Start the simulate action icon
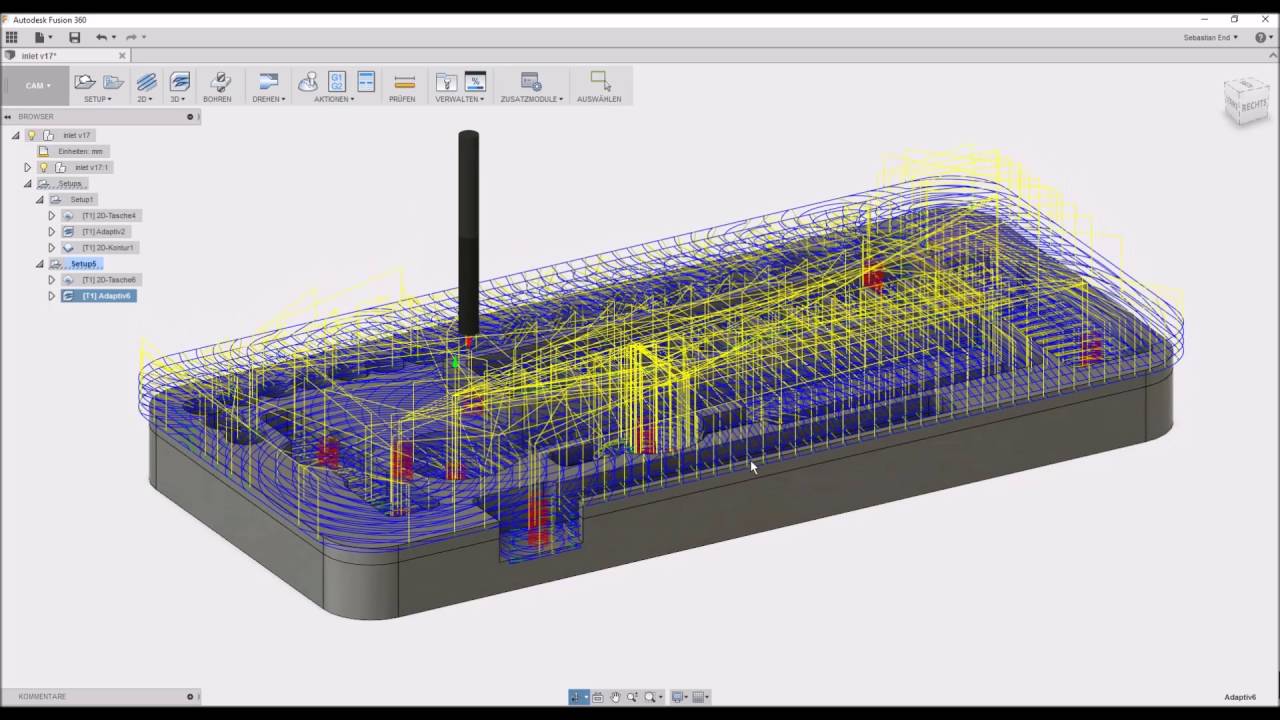This screenshot has height=720, width=1280. pos(308,82)
